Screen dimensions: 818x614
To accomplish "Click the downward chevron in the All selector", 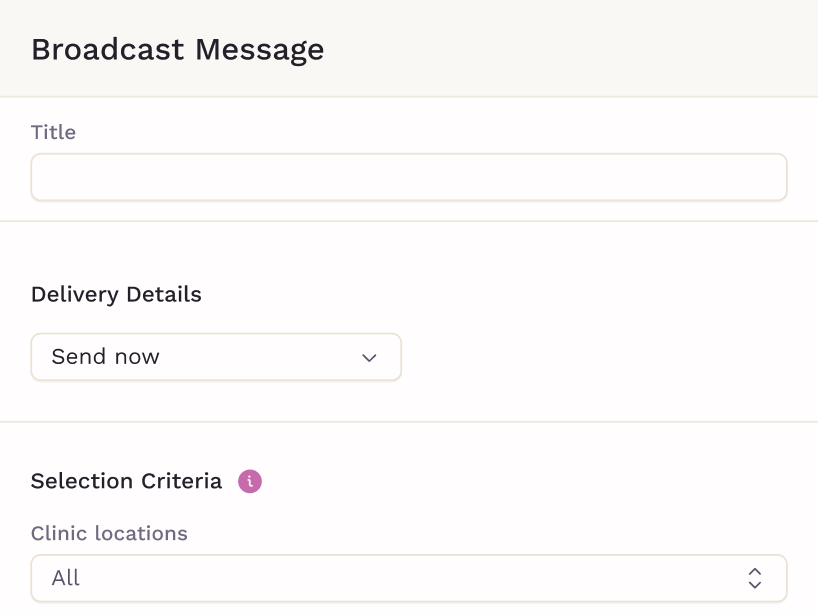I will click(x=754, y=585).
